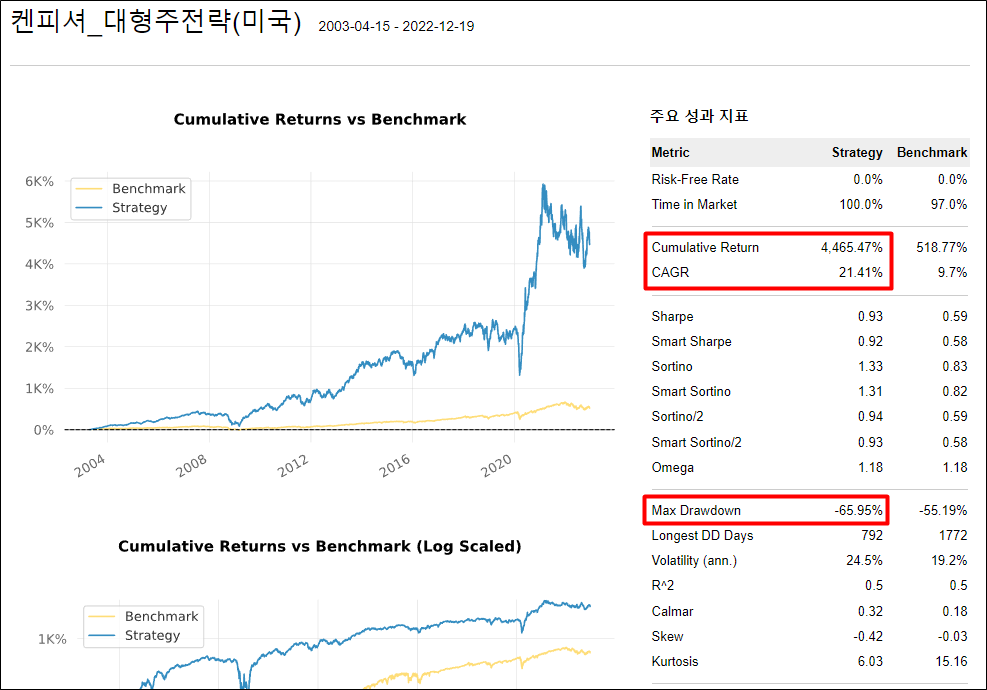Click Strategy Longest DD Days value 792
Image resolution: width=987 pixels, height=690 pixels.
(872, 535)
